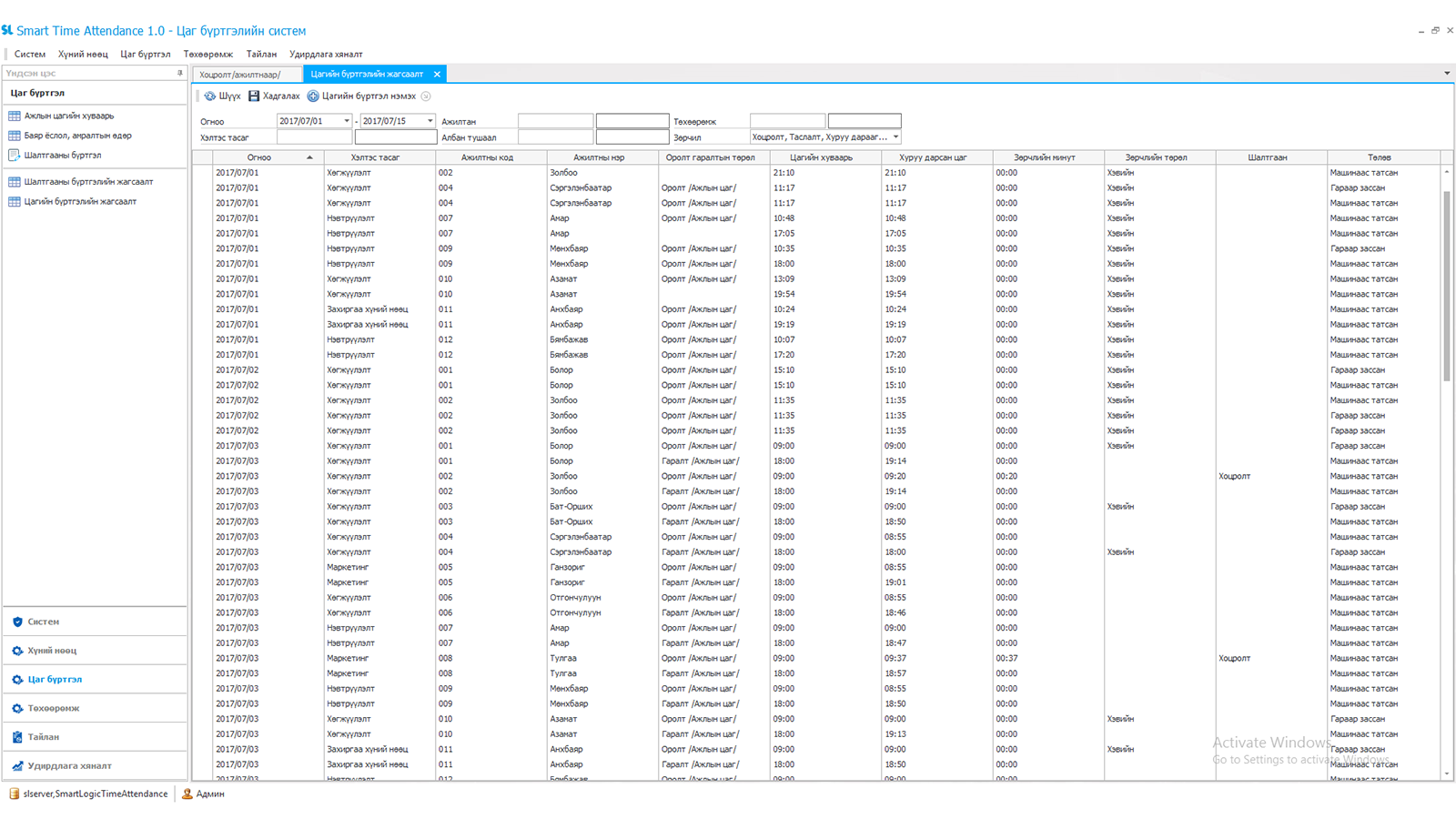Screen dimensions: 1456x819
Task: Open the end date 2017/07/15 dropdown
Action: pyautogui.click(x=430, y=121)
